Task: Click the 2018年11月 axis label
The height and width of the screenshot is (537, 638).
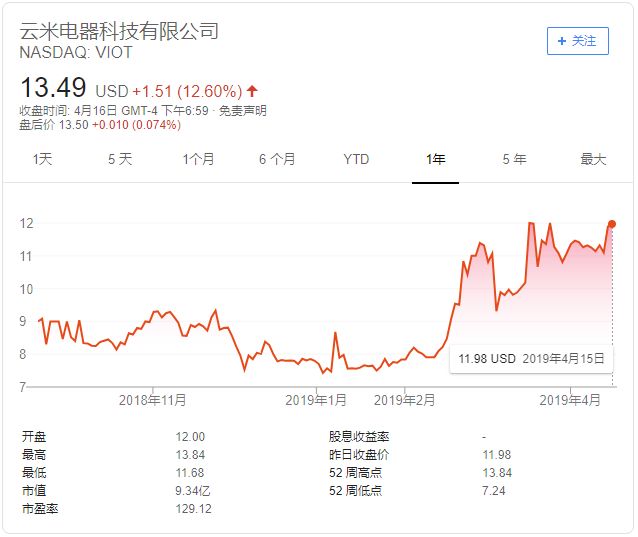Action: coord(153,400)
